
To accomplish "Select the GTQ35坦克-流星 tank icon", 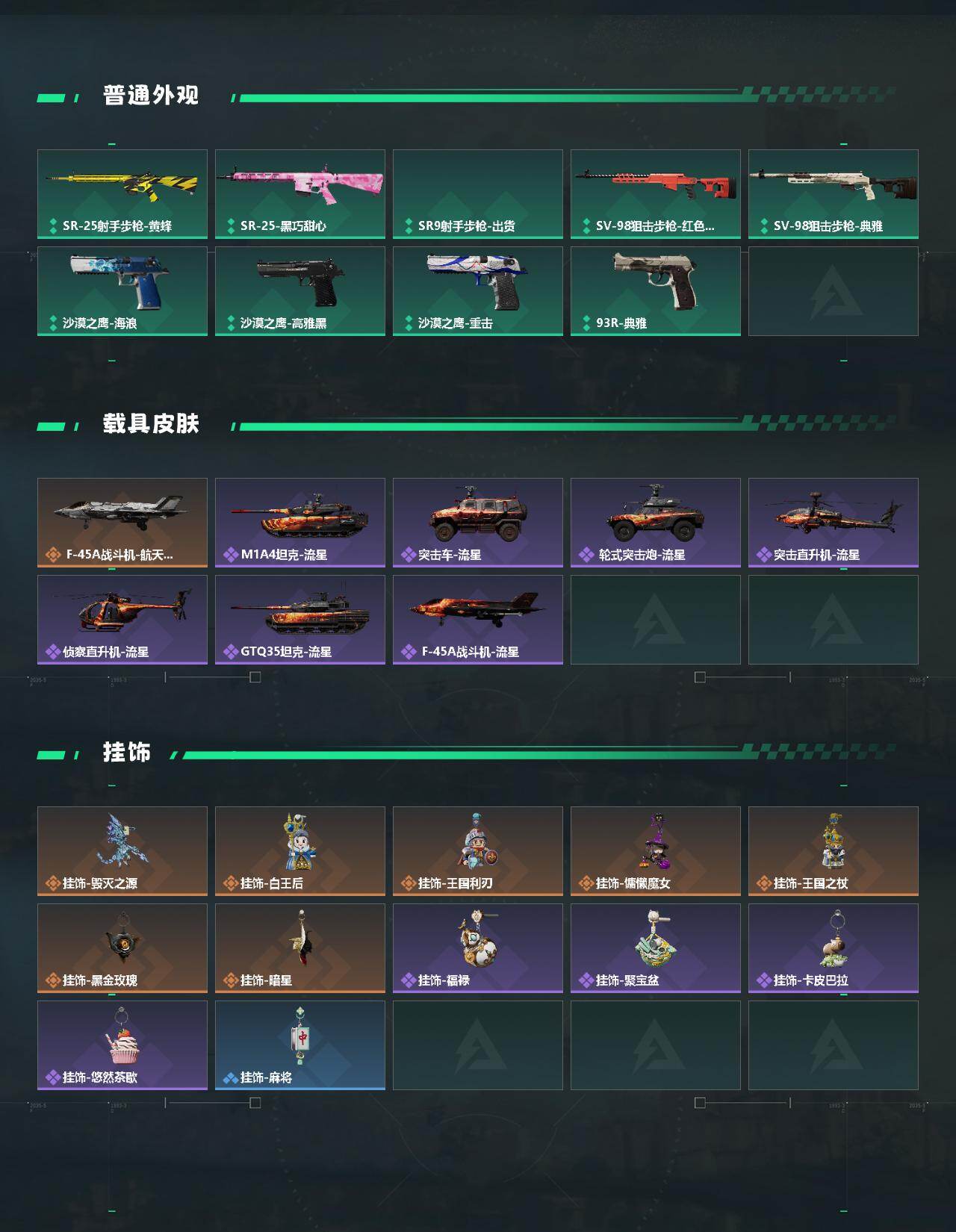I will 300,620.
